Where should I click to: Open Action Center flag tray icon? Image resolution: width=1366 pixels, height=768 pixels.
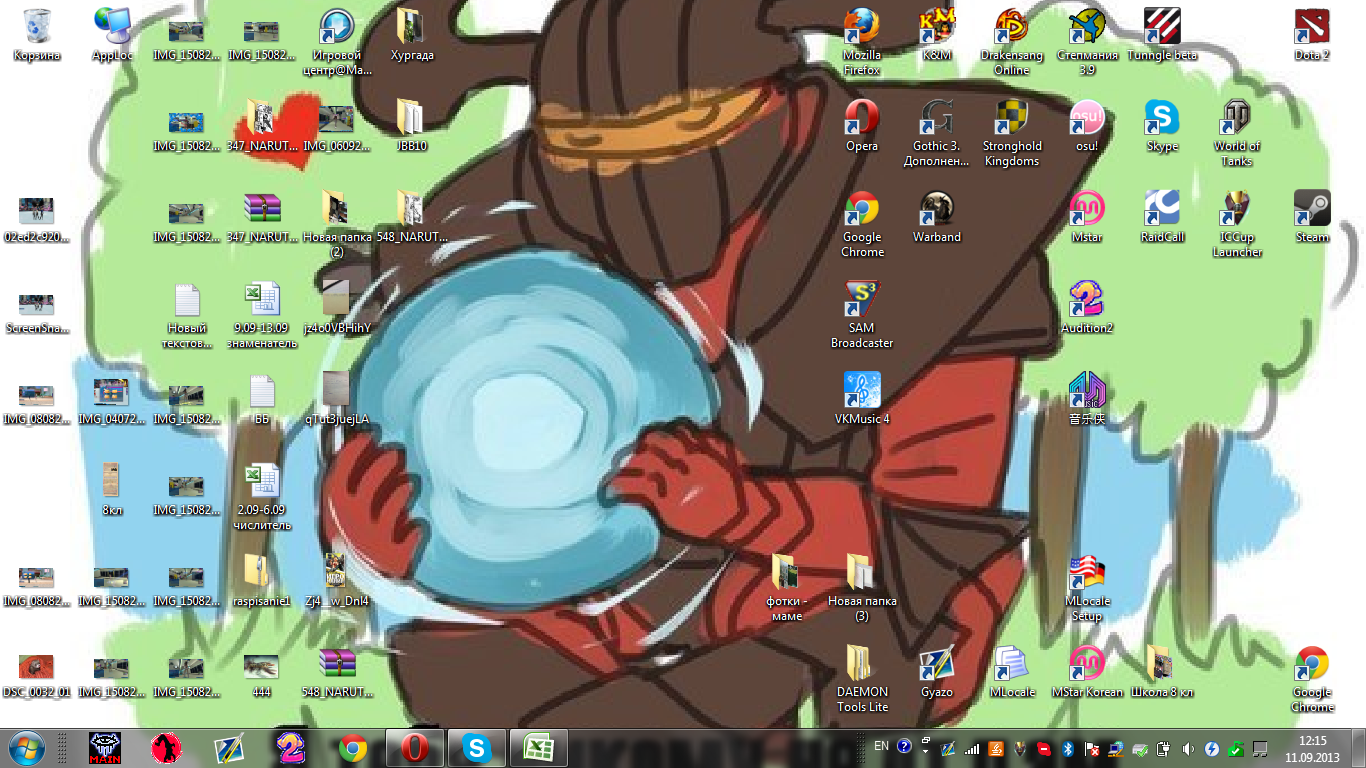pos(1092,748)
